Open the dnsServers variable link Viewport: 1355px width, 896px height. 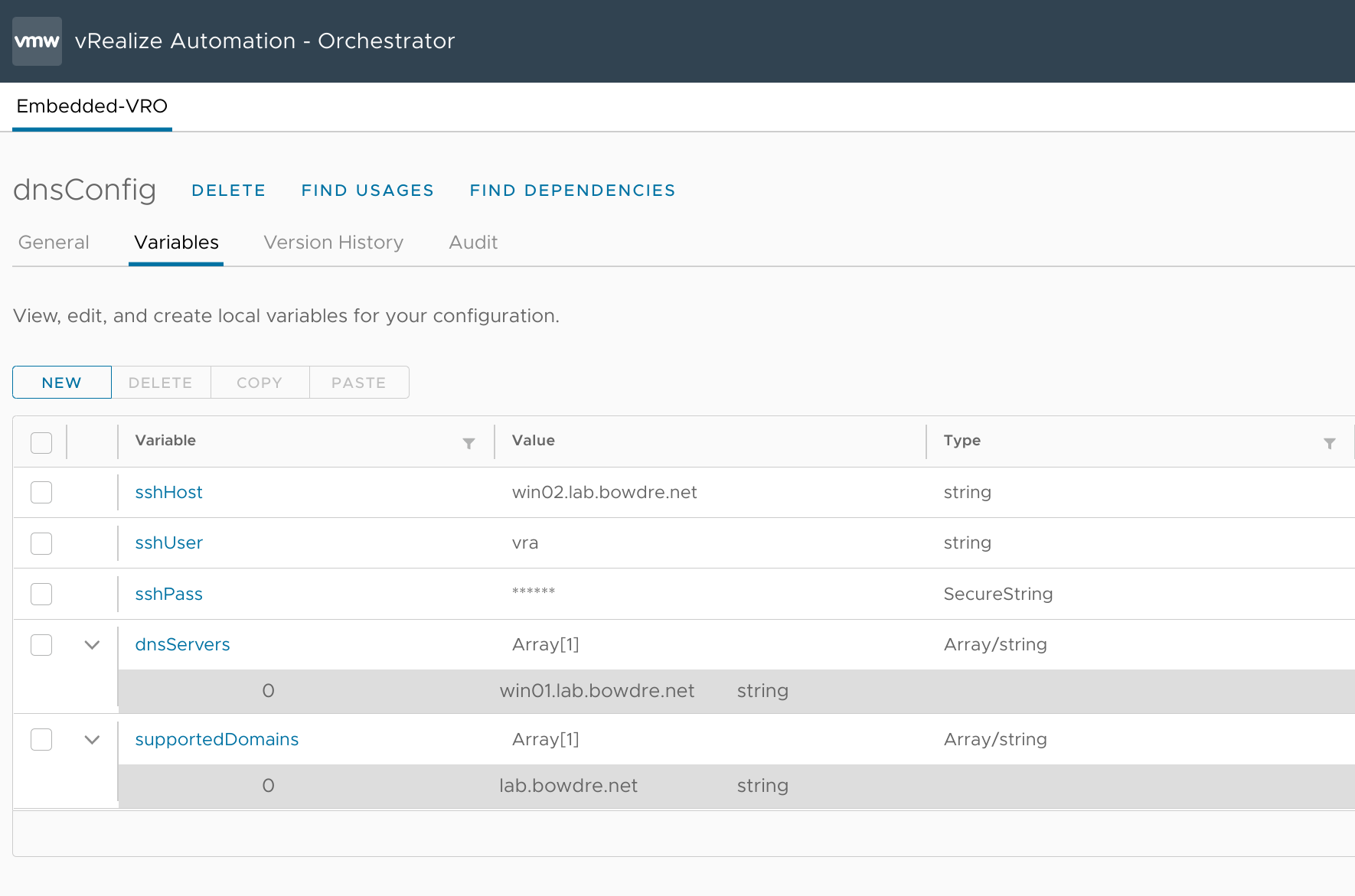pos(182,644)
